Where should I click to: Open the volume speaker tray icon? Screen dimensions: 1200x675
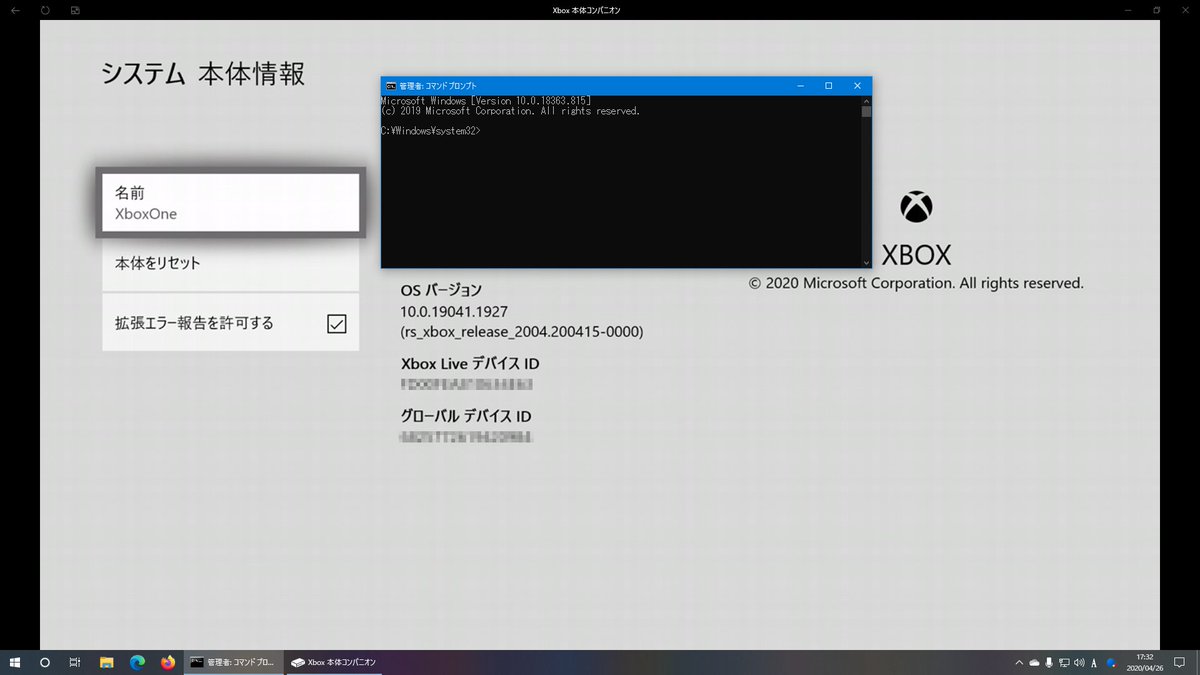coord(1079,662)
